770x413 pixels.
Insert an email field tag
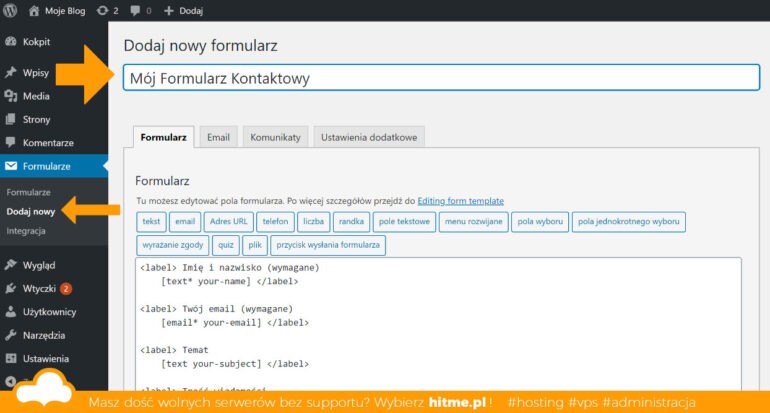coord(185,221)
